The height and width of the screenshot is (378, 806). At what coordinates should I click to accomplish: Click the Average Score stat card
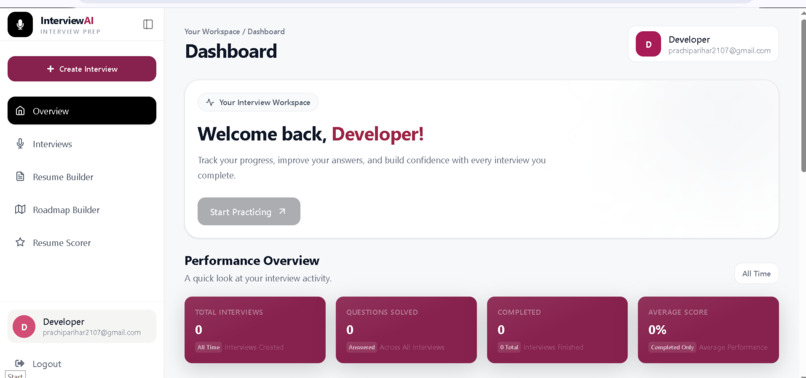(x=708, y=330)
